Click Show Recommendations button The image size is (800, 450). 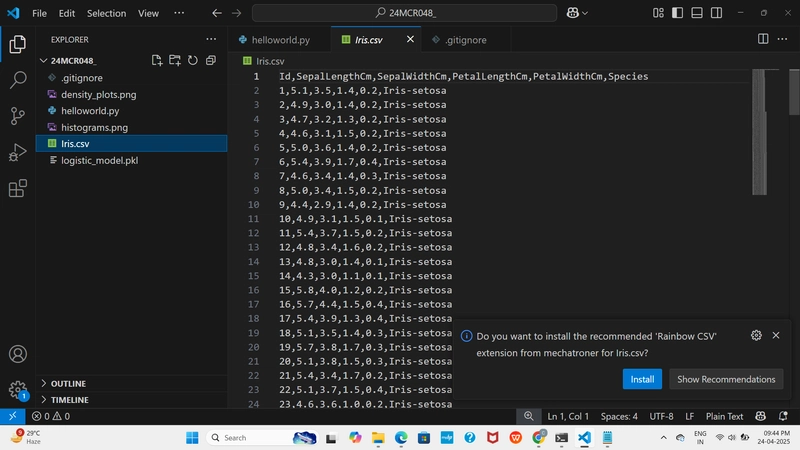click(x=726, y=379)
